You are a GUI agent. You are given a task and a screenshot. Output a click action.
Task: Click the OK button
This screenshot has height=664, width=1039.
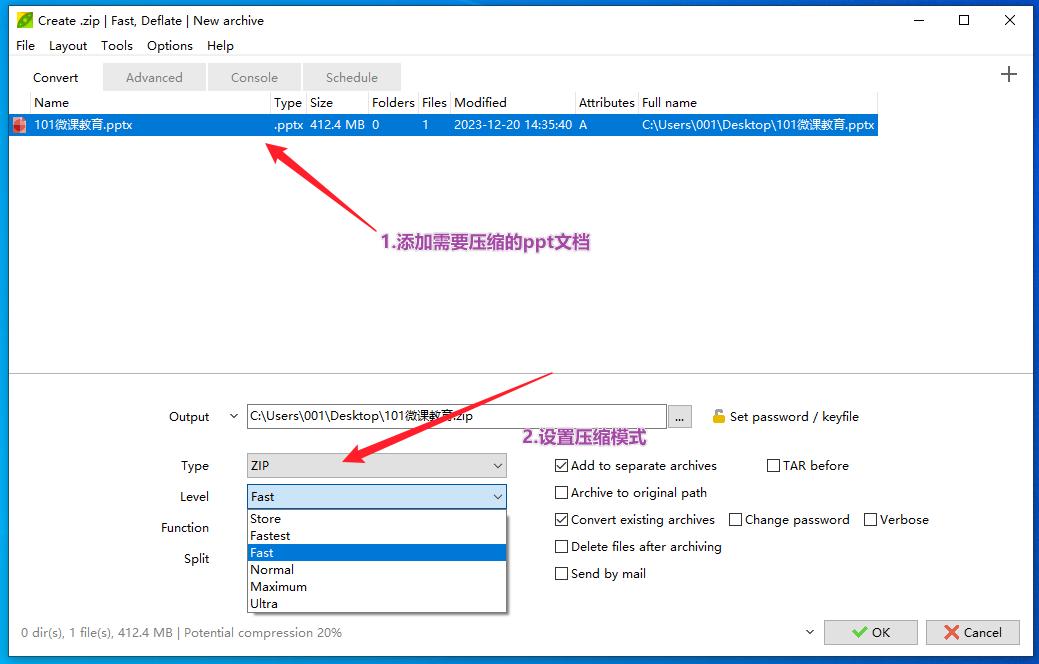870,632
